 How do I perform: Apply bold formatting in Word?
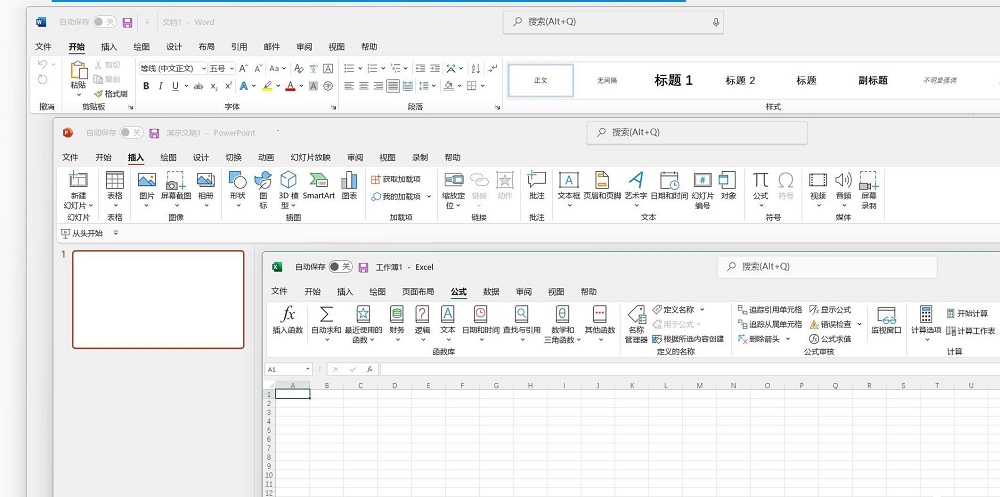tap(146, 86)
